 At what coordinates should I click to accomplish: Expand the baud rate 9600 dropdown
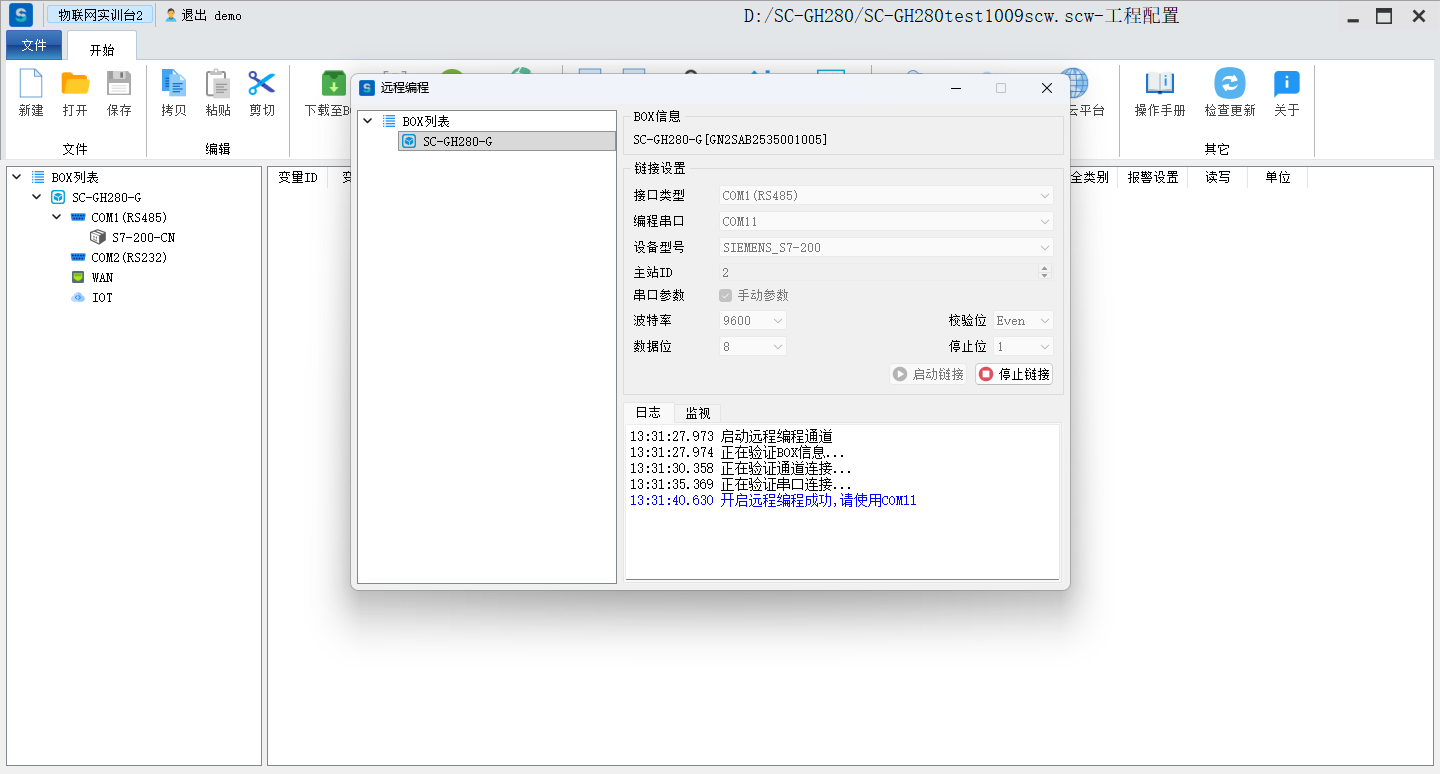[x=753, y=321]
